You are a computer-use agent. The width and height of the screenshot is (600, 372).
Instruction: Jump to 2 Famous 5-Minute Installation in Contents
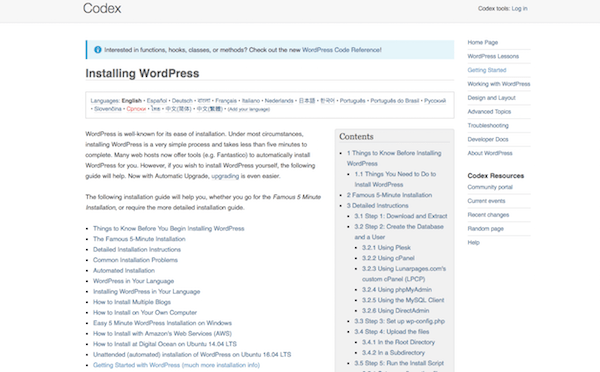(390, 195)
